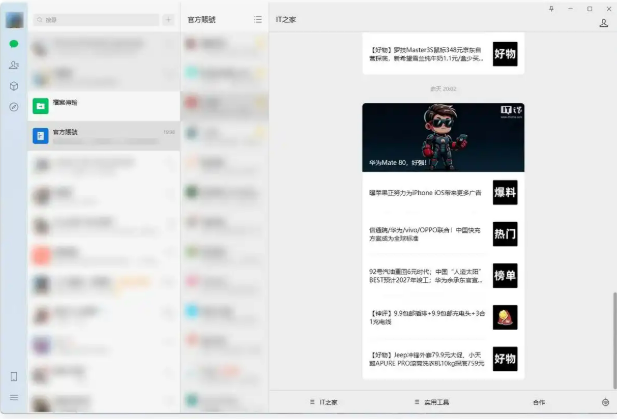
Task: Select the 官方賬號 official accounts conversation
Action: (104, 136)
